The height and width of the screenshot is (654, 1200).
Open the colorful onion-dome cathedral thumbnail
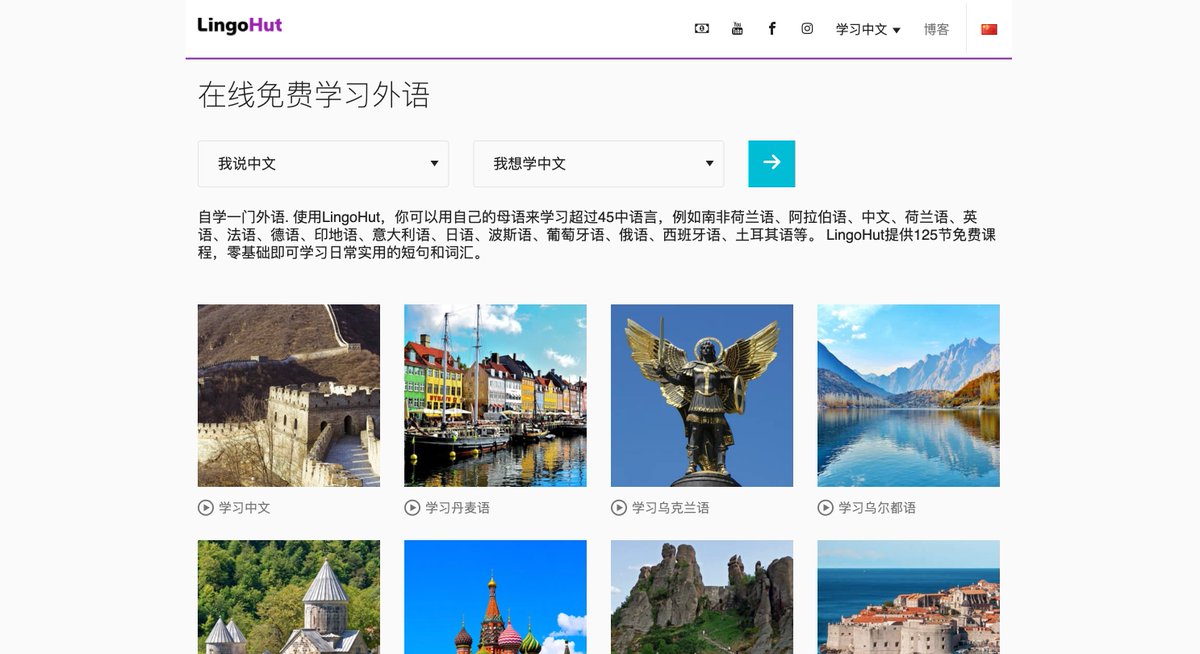(495, 597)
